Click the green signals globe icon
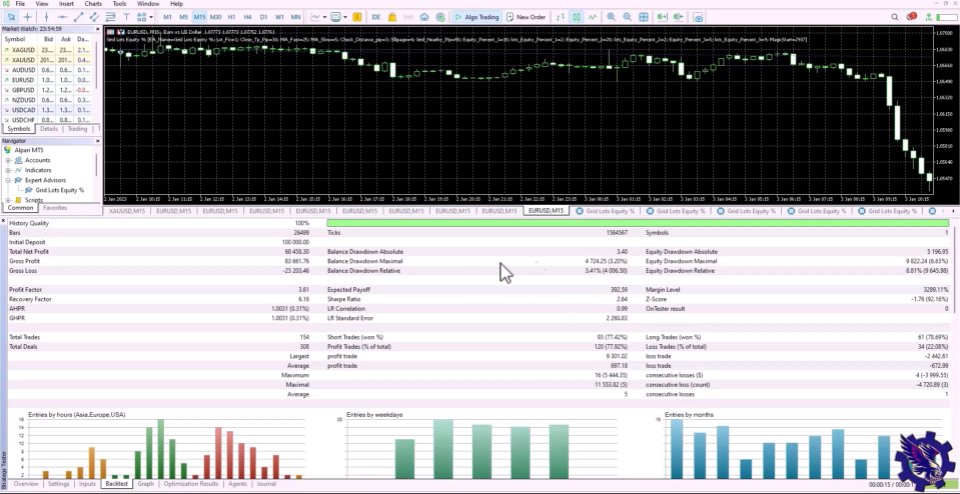The height and width of the screenshot is (494, 960). [x=440, y=17]
